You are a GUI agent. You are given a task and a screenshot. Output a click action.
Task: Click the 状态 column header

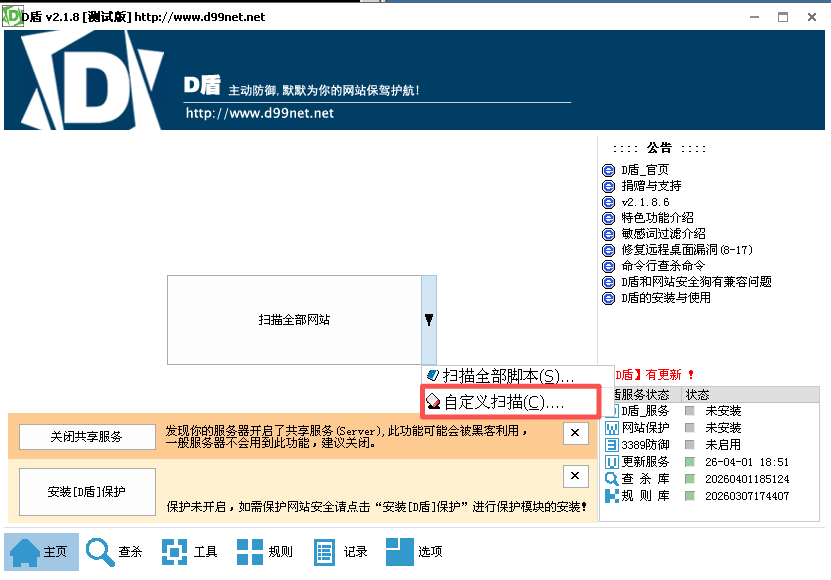750,394
